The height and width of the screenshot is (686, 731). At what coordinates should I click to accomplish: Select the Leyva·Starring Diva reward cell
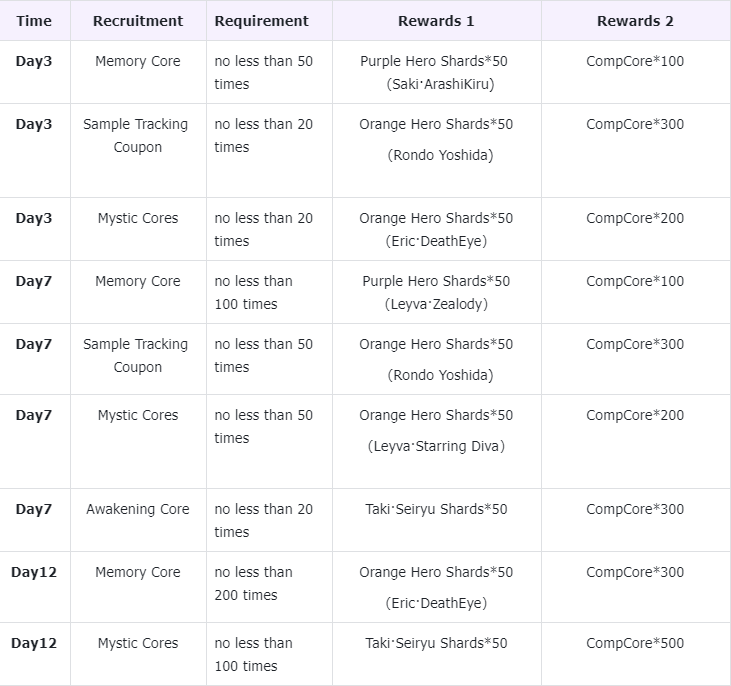click(436, 430)
